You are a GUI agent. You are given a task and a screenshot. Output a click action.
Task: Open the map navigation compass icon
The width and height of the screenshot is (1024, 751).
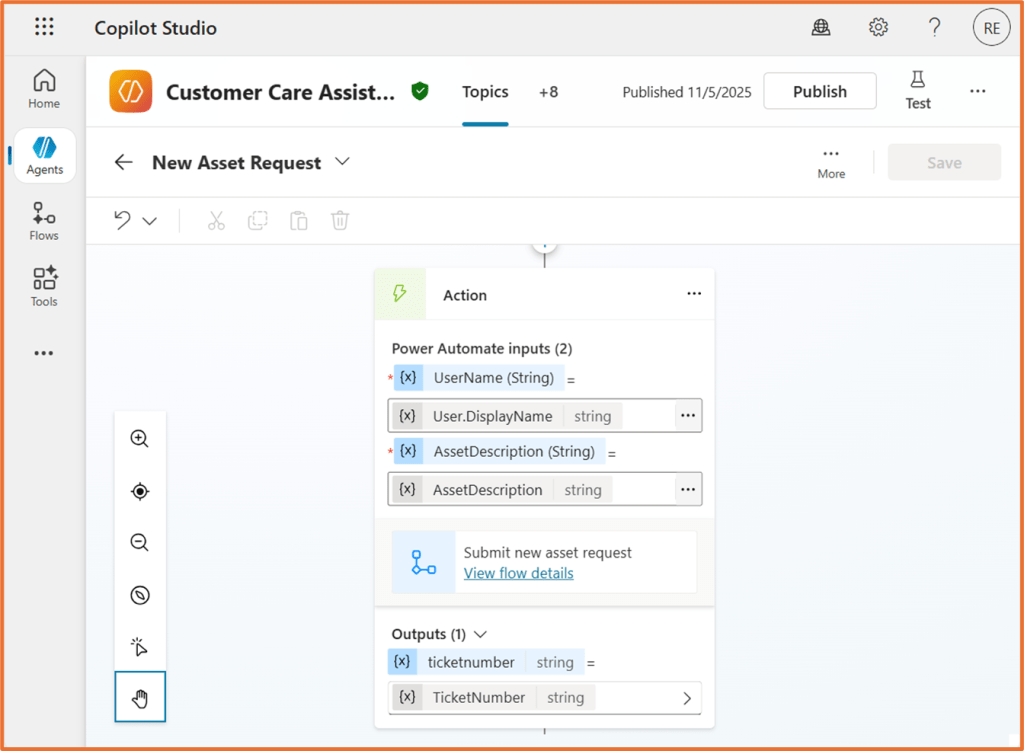(140, 595)
